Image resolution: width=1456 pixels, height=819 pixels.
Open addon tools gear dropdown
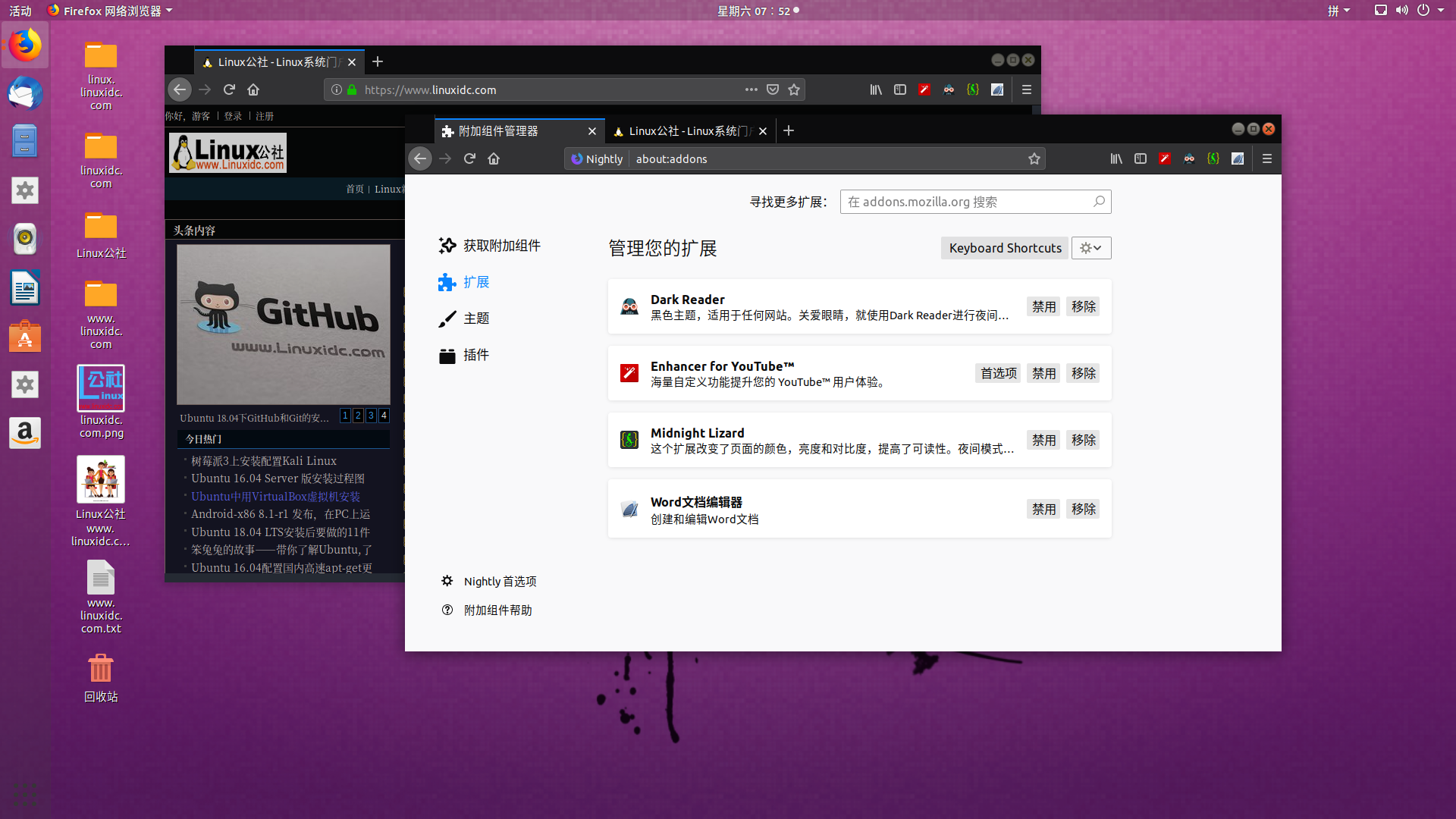click(1091, 248)
